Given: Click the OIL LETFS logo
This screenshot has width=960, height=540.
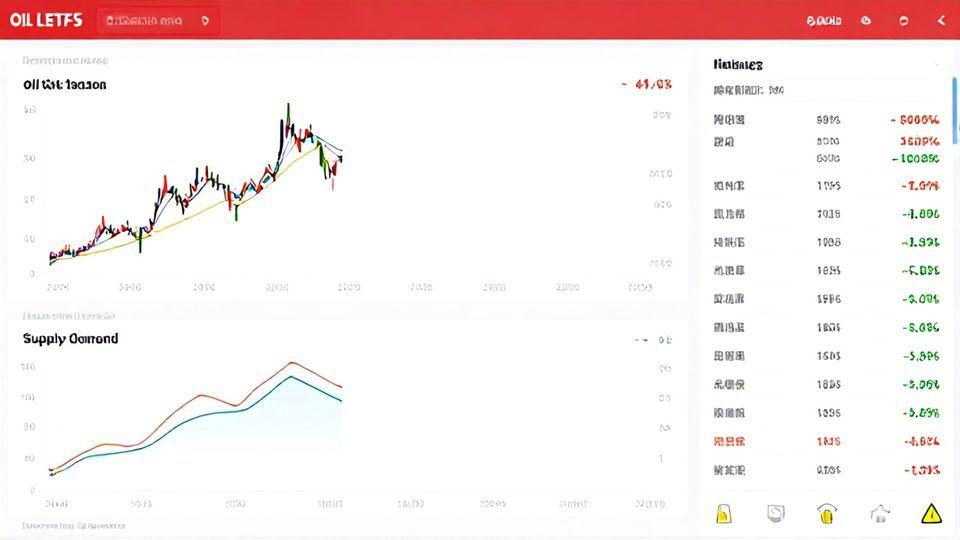Looking at the screenshot, I should pyautogui.click(x=46, y=20).
